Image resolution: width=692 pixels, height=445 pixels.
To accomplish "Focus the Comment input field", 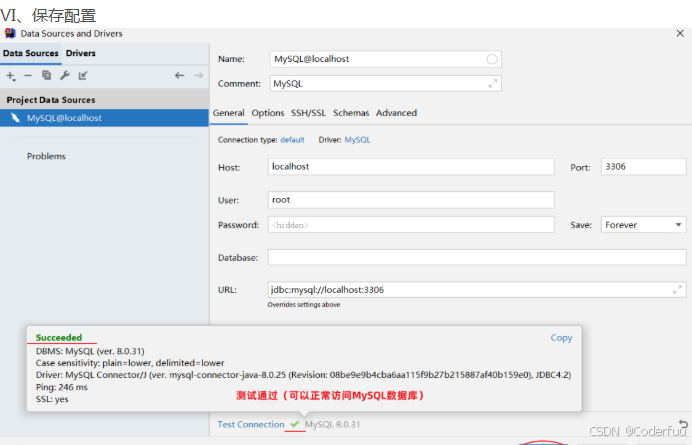I will coord(385,83).
